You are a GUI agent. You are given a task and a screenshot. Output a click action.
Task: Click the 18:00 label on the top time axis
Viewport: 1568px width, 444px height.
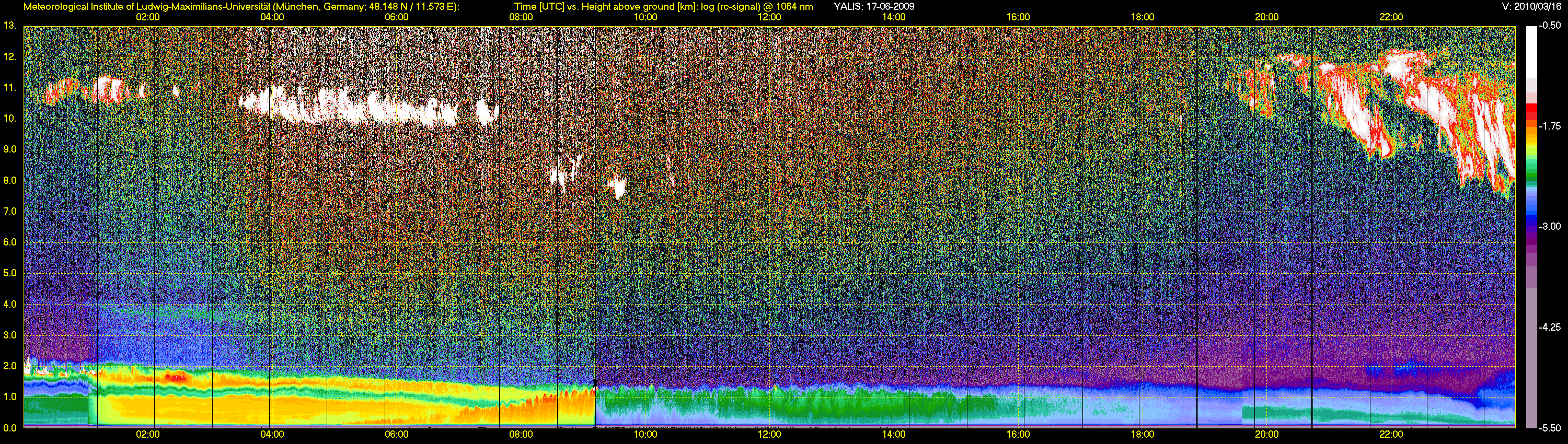click(1143, 17)
